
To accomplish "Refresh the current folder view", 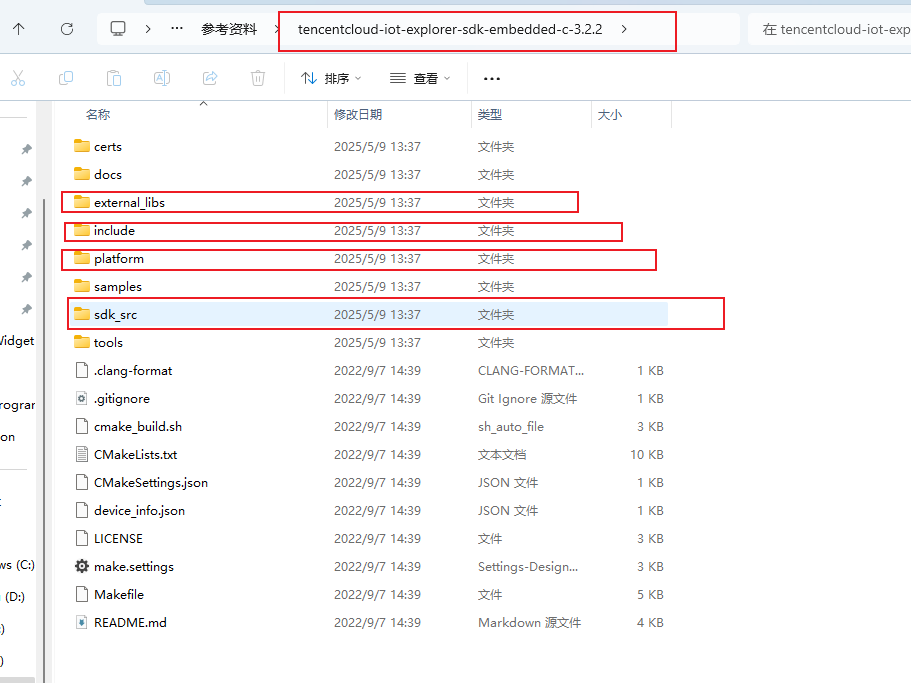I will pyautogui.click(x=67, y=29).
